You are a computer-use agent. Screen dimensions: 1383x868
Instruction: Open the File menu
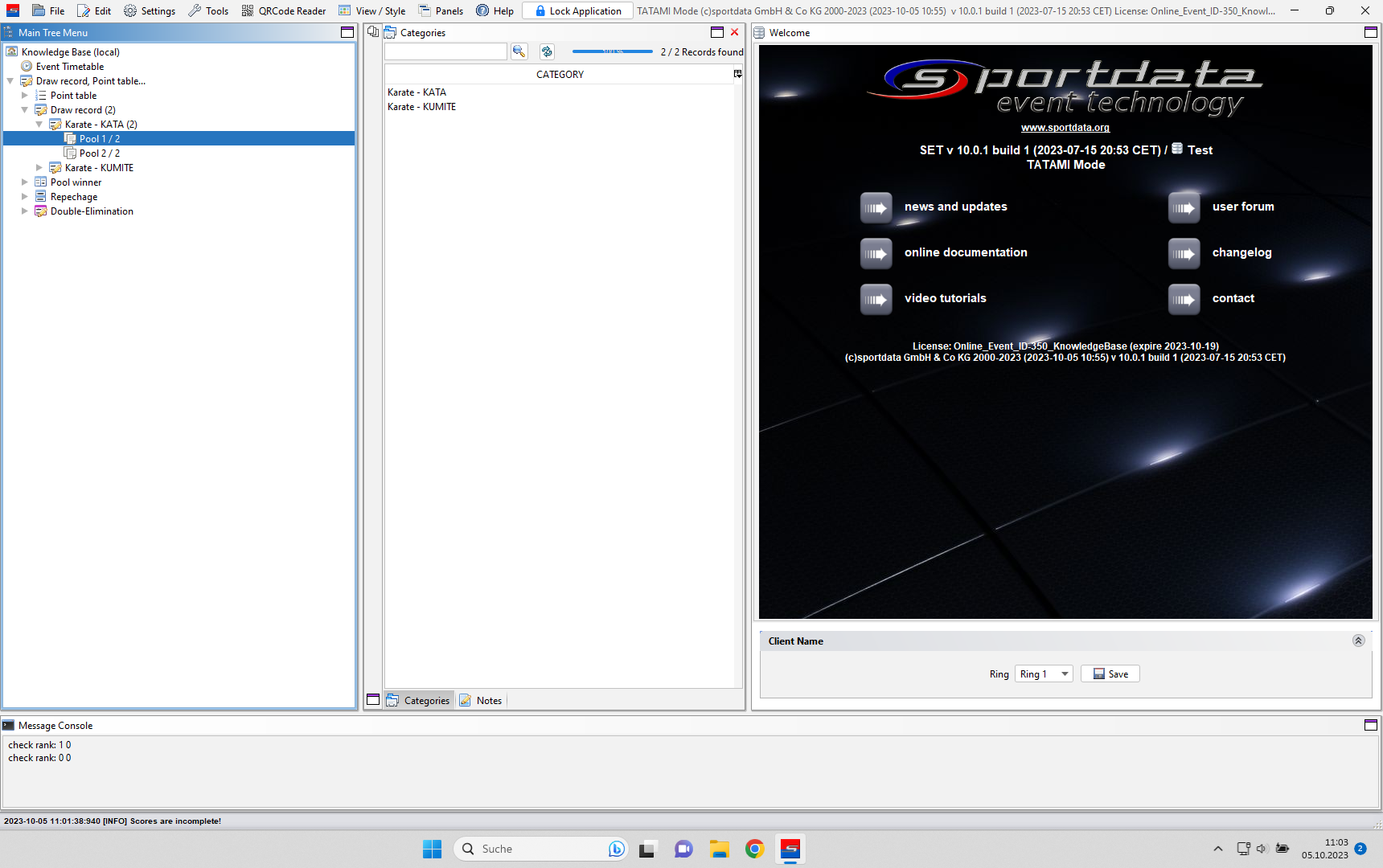tap(48, 10)
